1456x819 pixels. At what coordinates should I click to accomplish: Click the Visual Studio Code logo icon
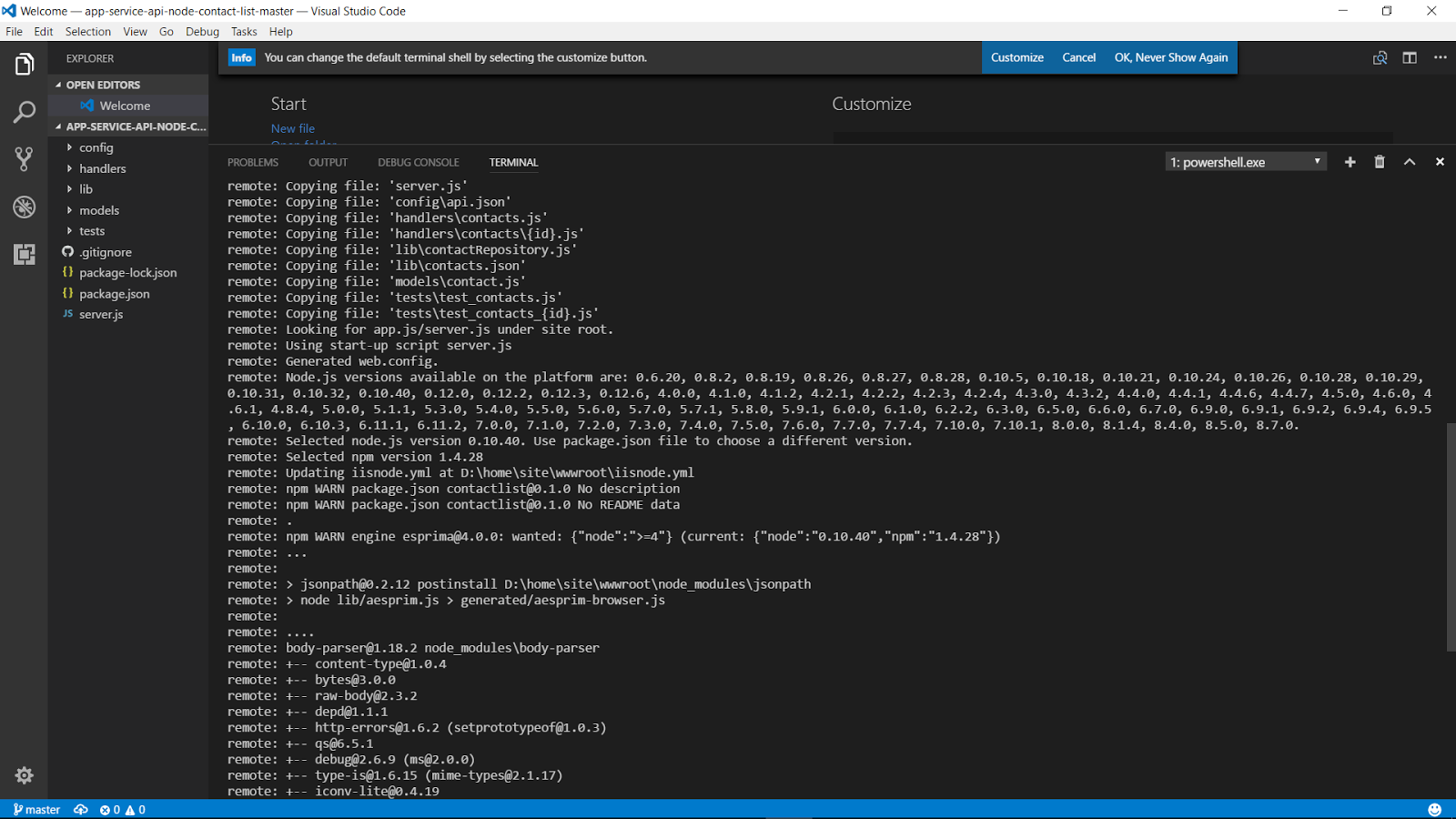(9, 11)
